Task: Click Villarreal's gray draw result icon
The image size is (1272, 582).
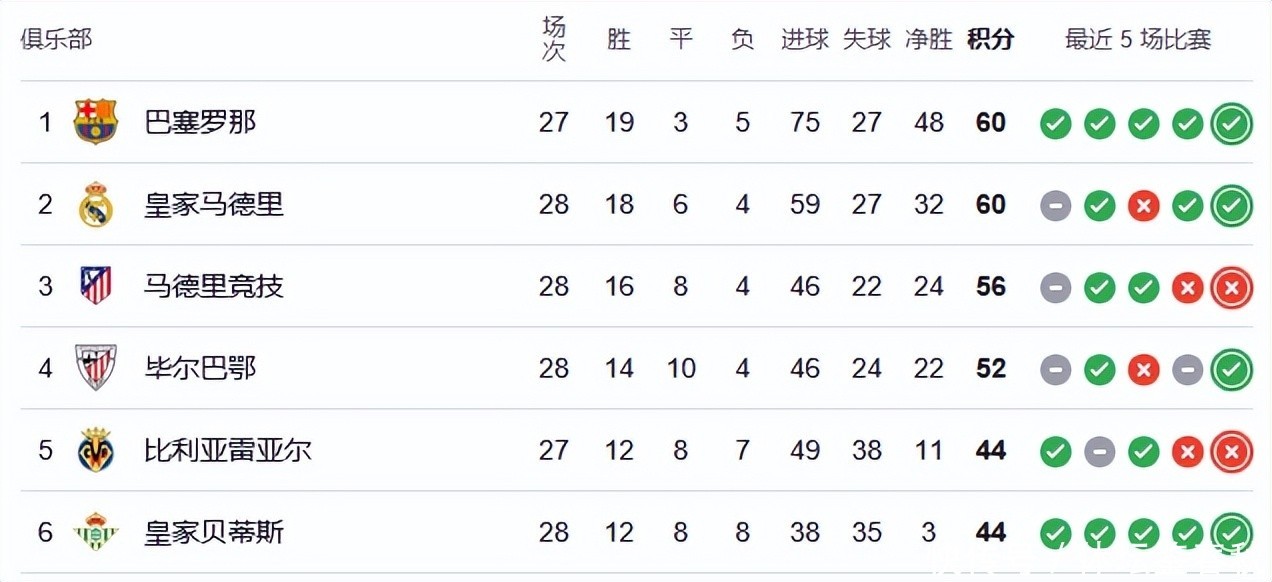Action: [1099, 452]
